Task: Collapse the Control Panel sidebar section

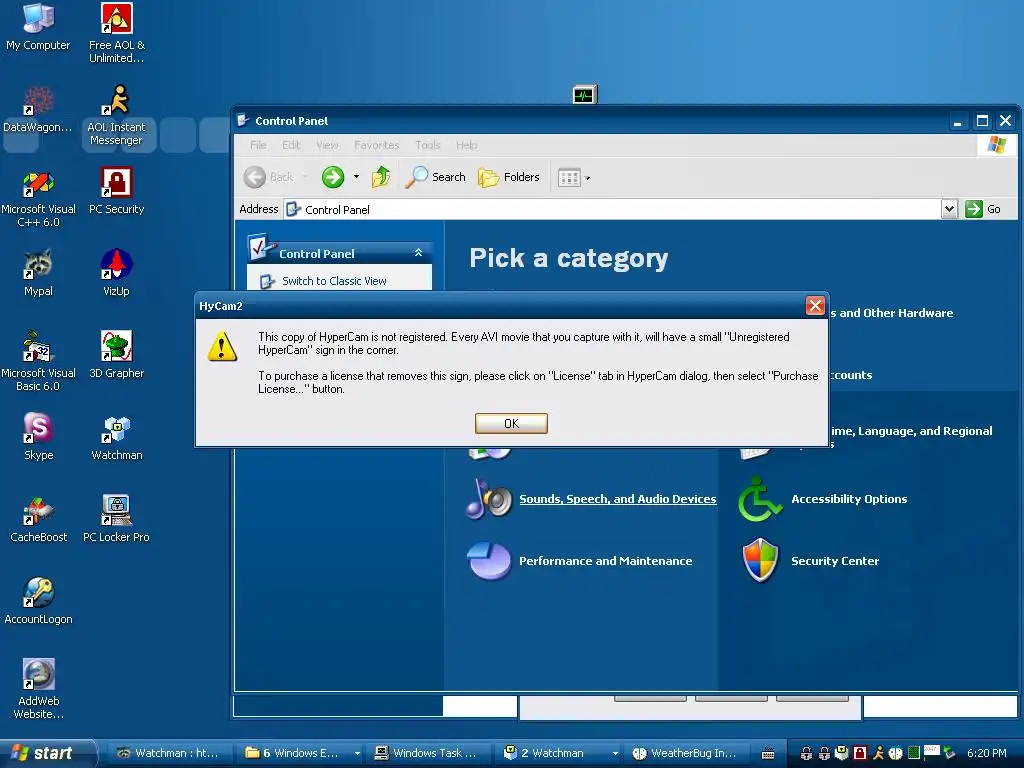Action: pyautogui.click(x=418, y=253)
